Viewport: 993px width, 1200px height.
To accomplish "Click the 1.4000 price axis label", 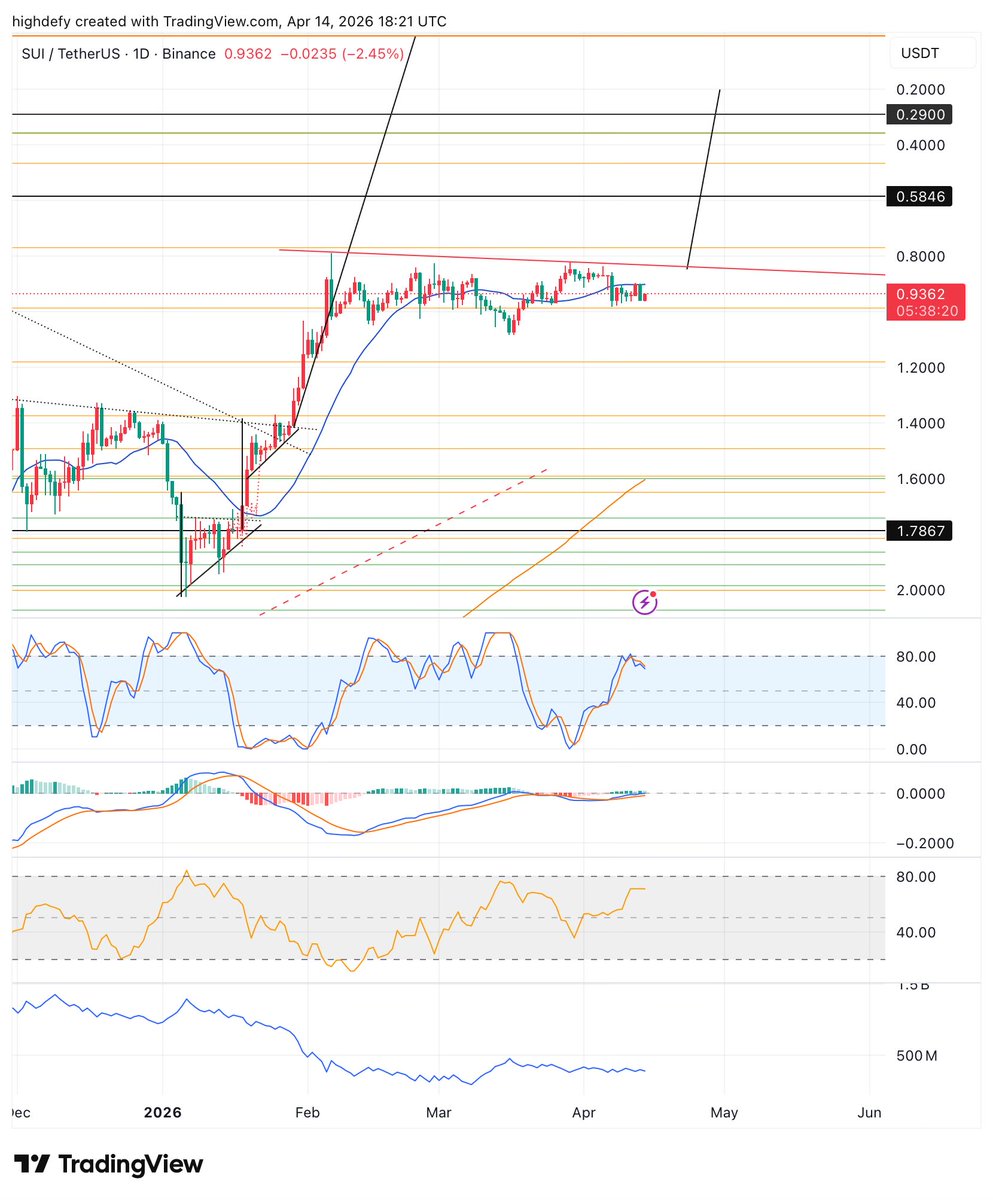I will 919,423.
